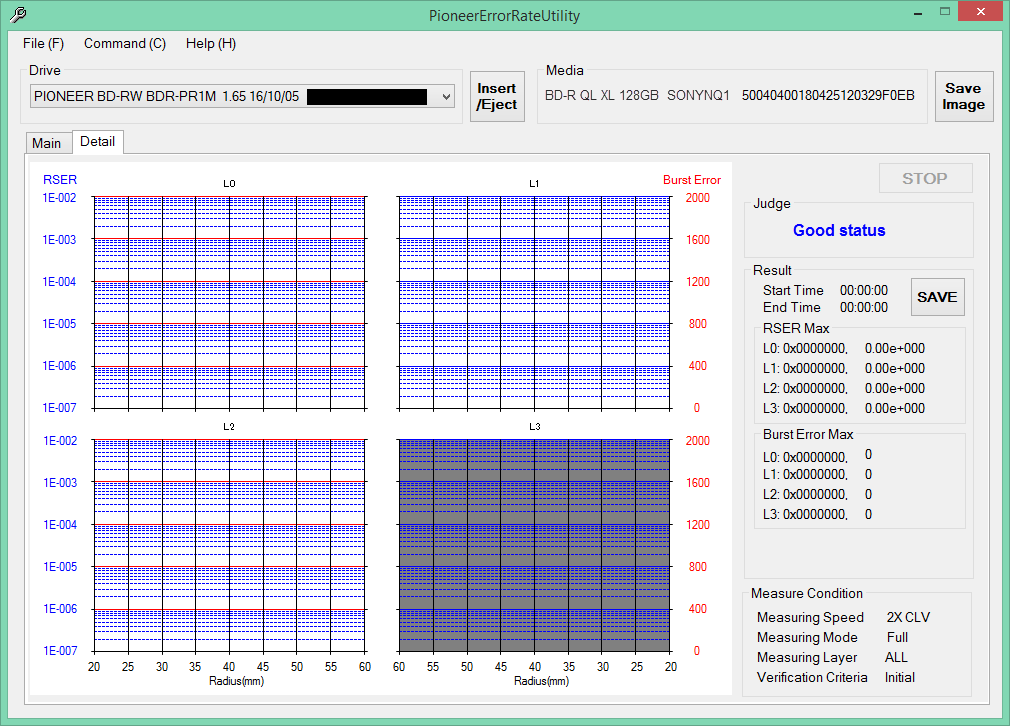The height and width of the screenshot is (726, 1010).
Task: Click the SAVE result button
Action: 937,297
